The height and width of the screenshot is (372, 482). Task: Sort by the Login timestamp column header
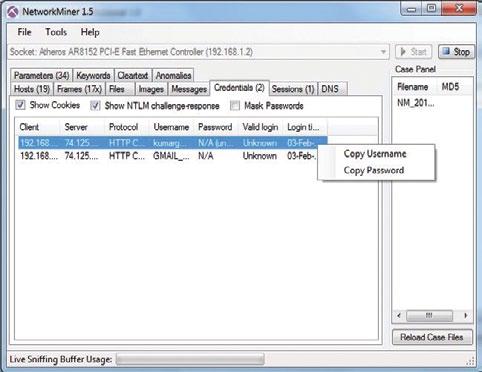pyautogui.click(x=305, y=127)
